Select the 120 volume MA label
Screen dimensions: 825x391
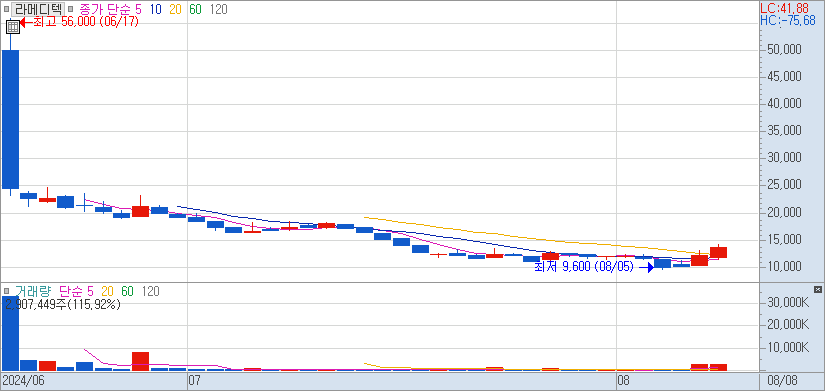click(x=150, y=291)
